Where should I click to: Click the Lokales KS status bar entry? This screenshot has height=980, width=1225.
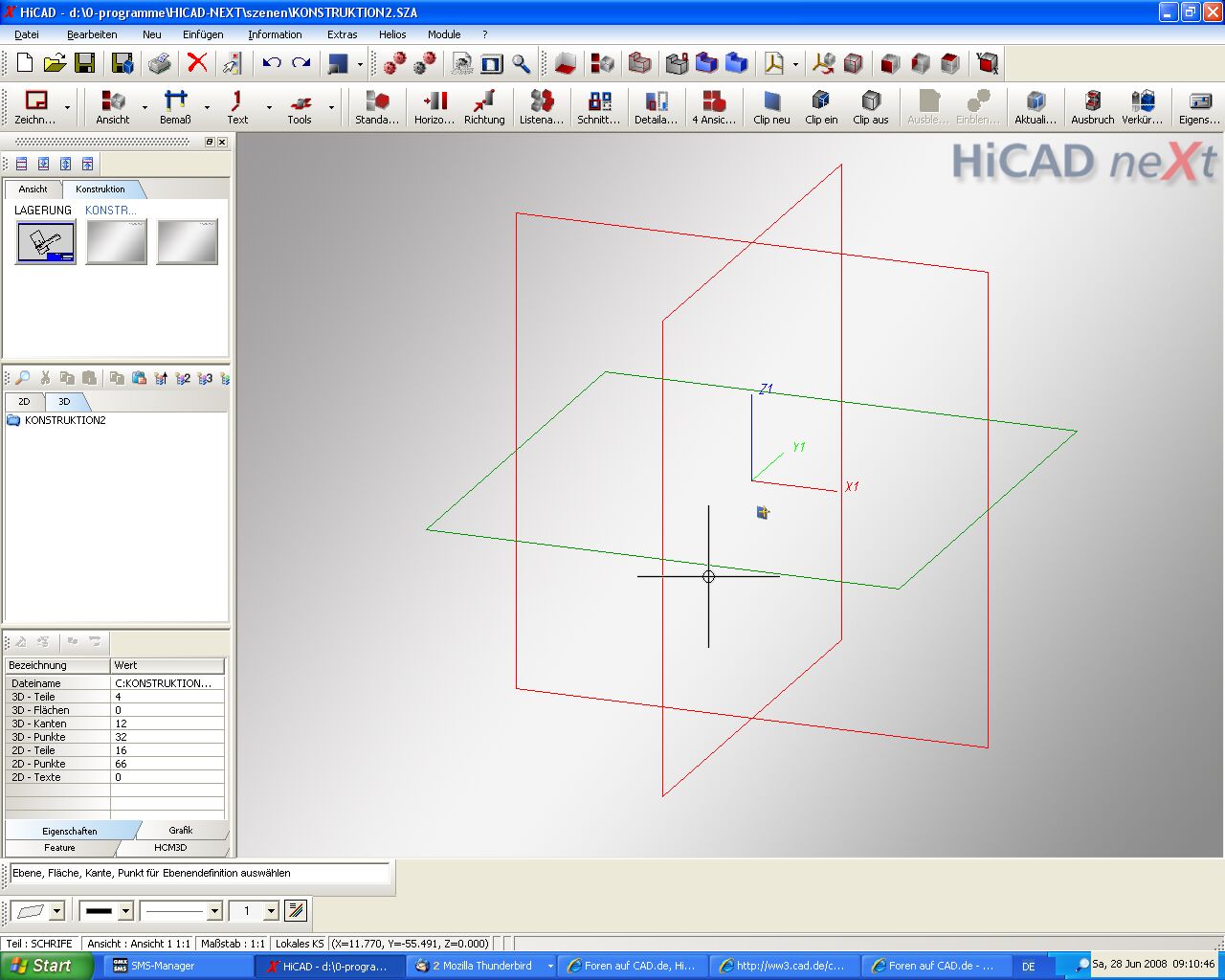[x=300, y=943]
